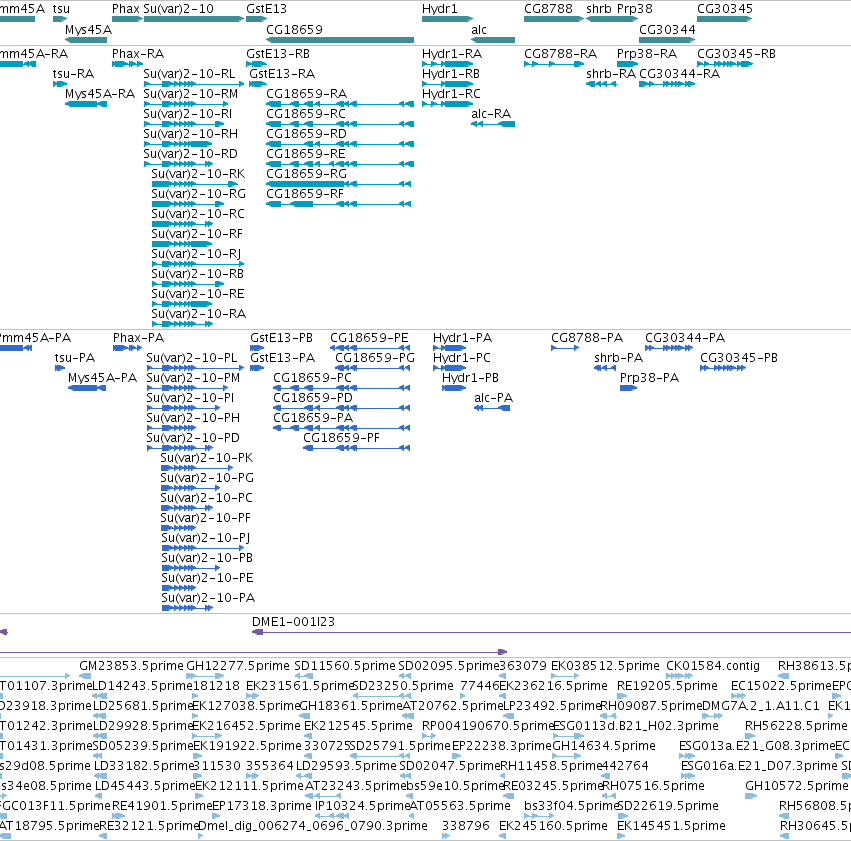
Task: Select the shrb gene label
Action: (x=598, y=9)
